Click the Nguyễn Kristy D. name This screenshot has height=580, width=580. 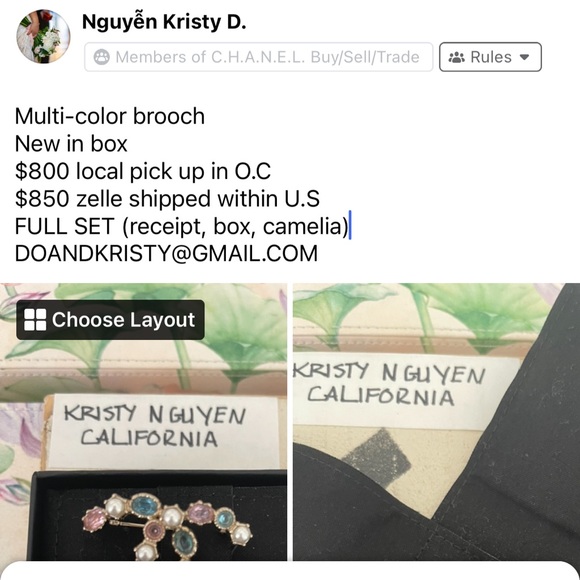(164, 22)
